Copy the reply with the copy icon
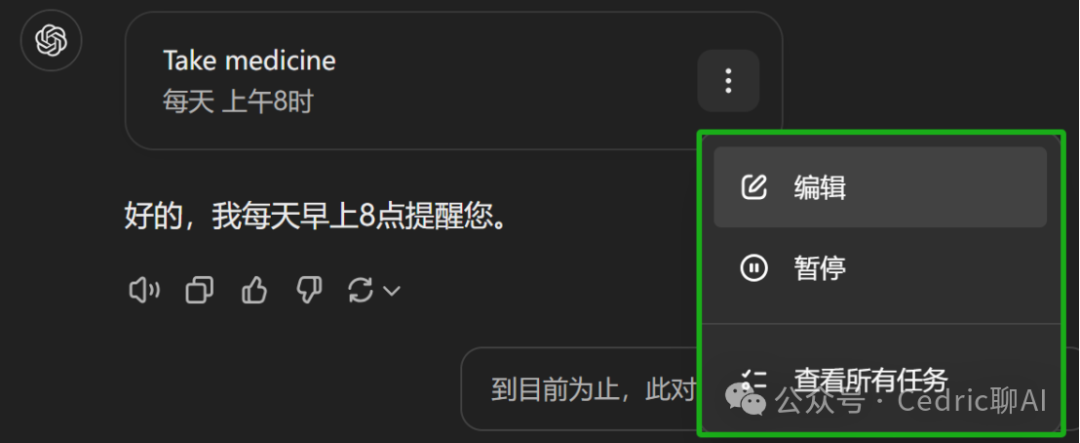The height and width of the screenshot is (443, 1080). [199, 291]
